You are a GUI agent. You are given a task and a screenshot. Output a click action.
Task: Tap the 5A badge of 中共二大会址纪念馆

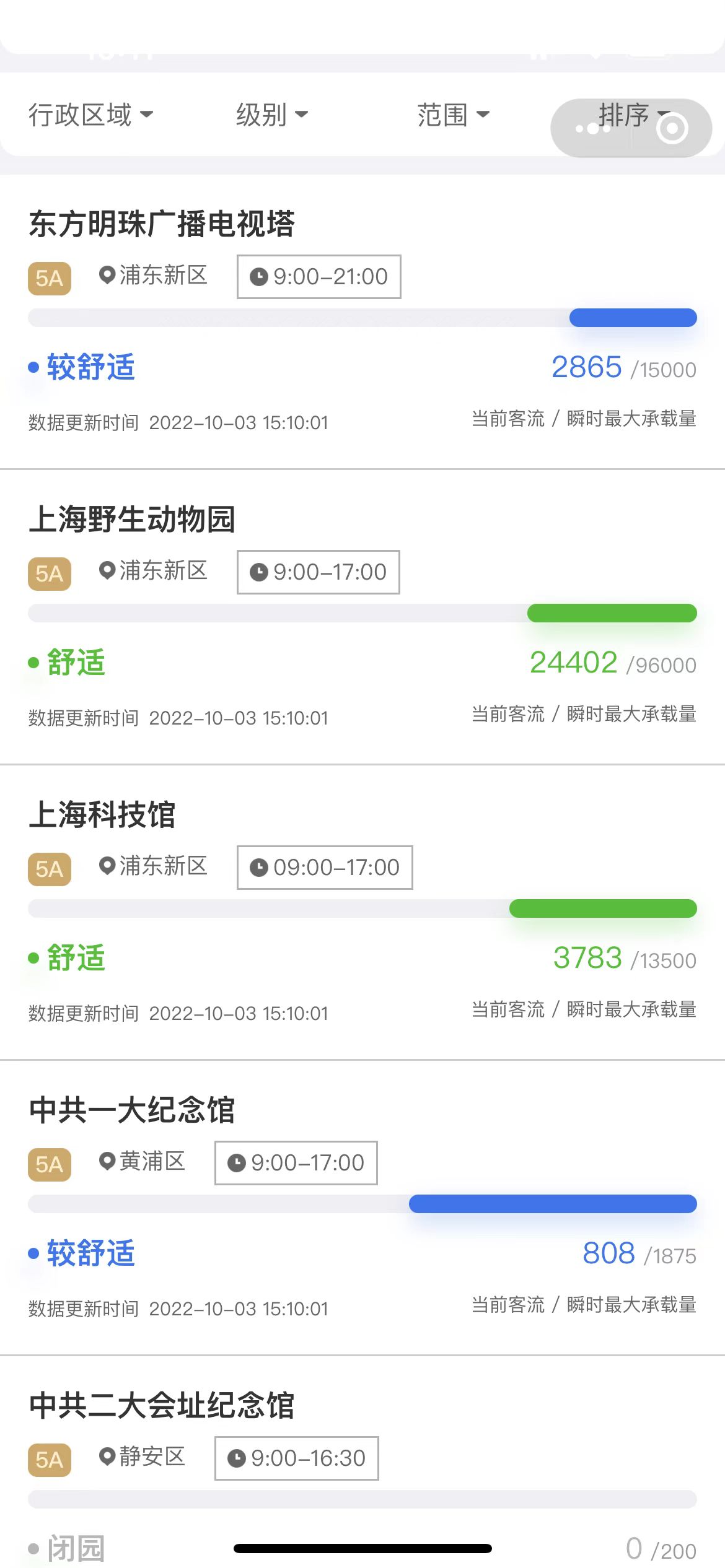pos(50,1460)
